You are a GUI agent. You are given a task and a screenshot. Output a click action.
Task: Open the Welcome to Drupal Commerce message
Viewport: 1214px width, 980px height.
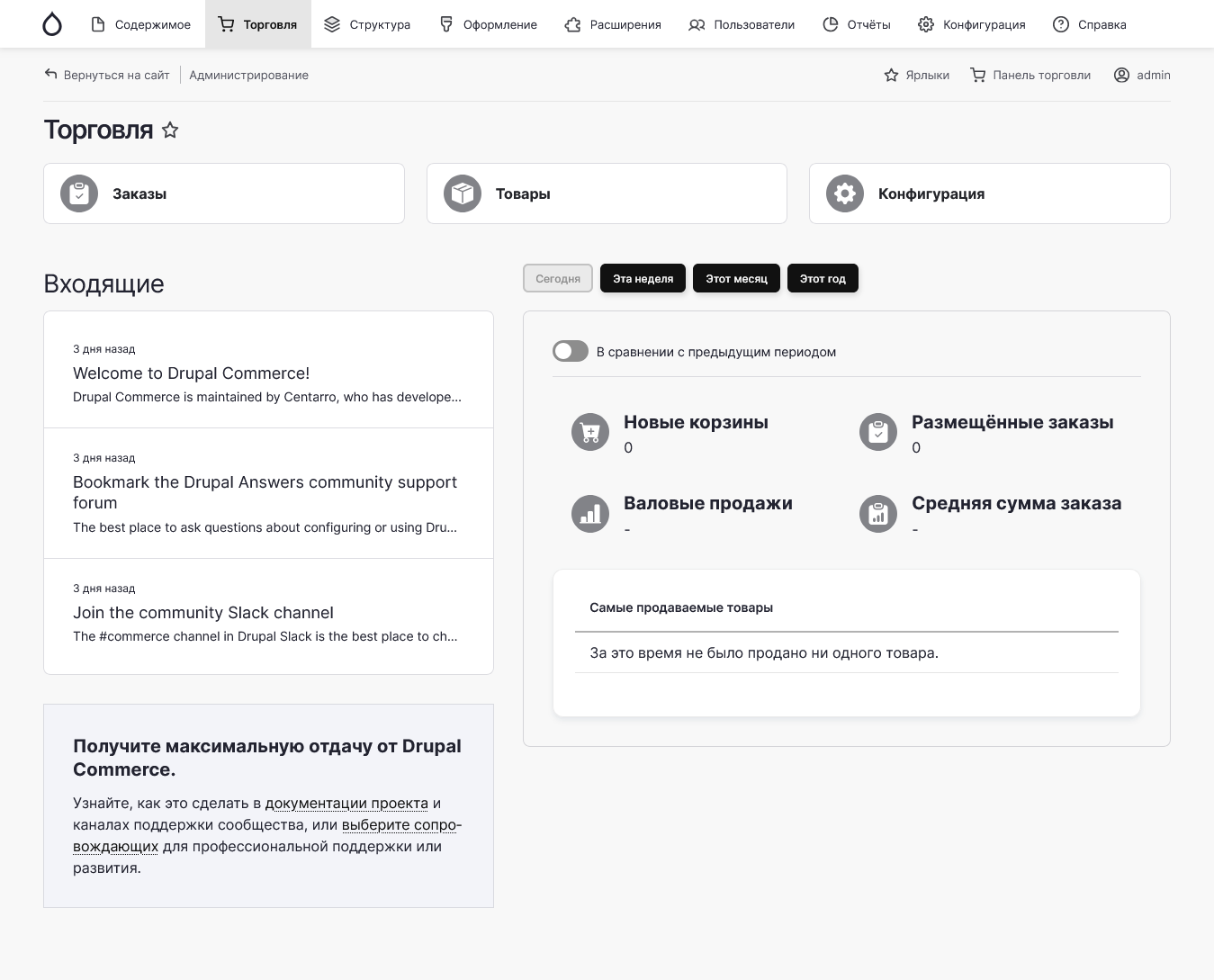(x=191, y=373)
